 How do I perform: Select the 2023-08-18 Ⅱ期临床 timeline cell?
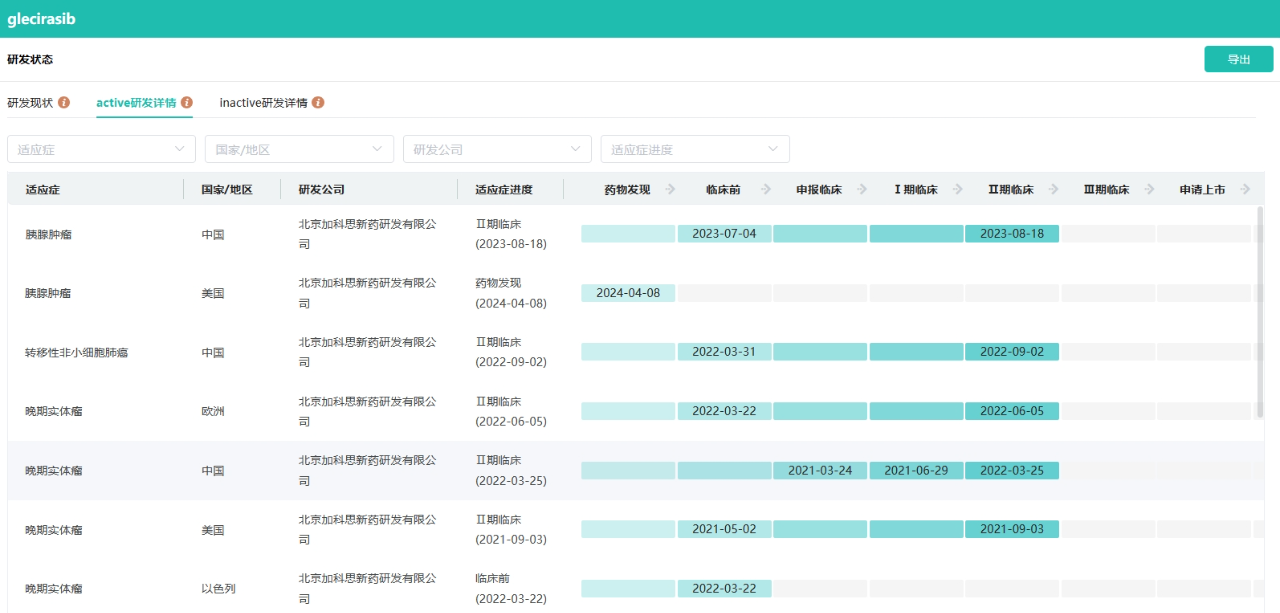pyautogui.click(x=1012, y=234)
